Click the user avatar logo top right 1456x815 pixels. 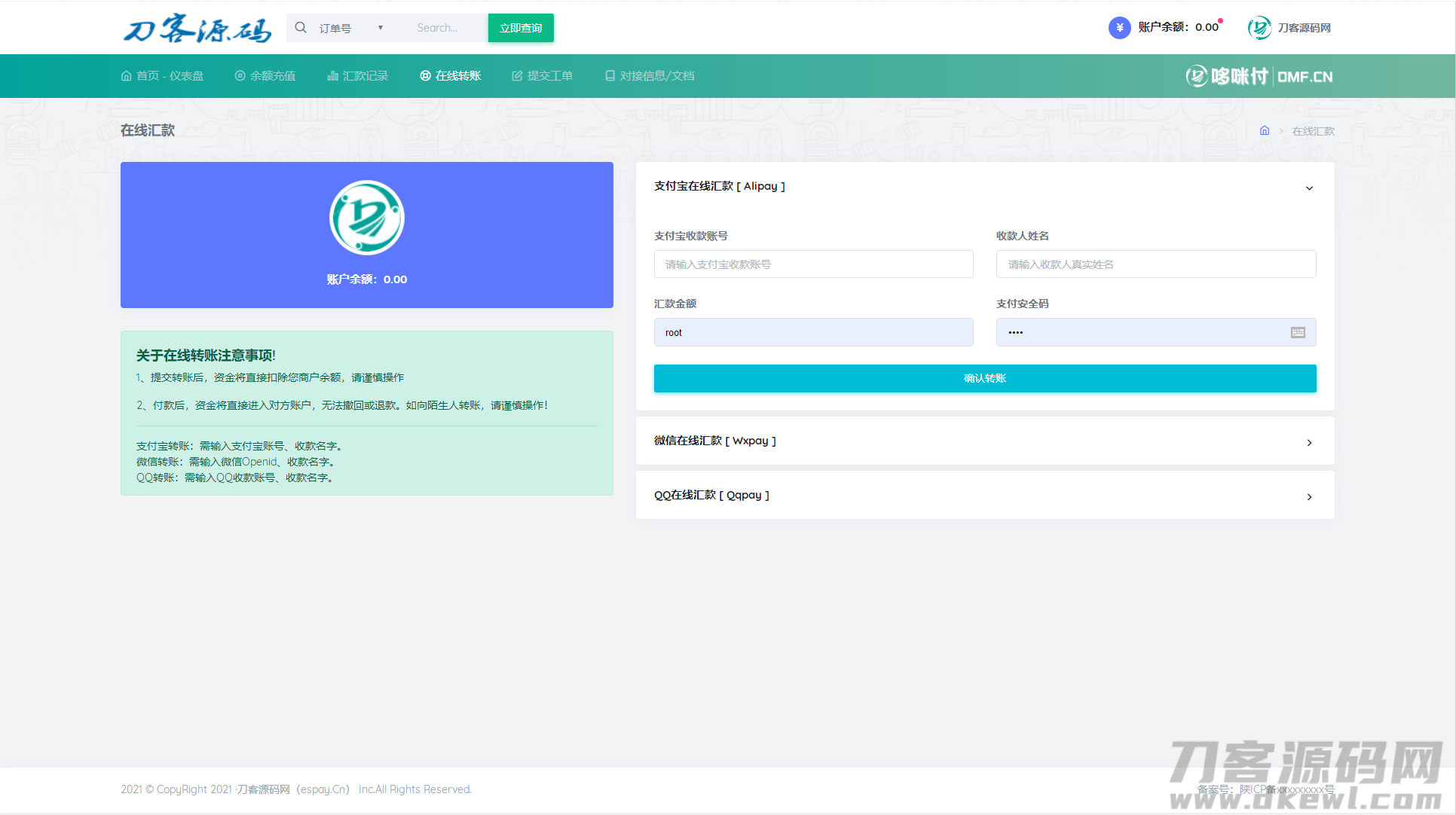tap(1259, 28)
